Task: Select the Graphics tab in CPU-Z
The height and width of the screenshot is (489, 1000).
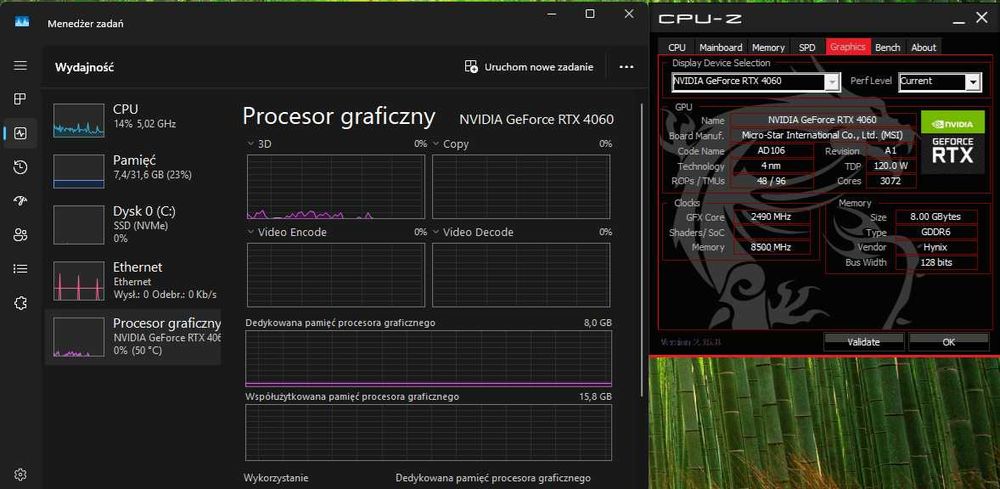Action: 848,47
